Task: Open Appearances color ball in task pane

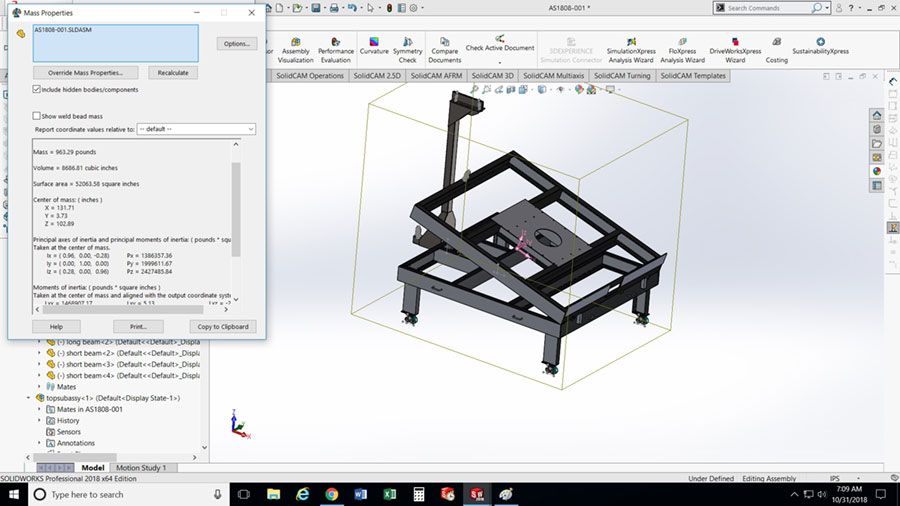Action: point(876,171)
